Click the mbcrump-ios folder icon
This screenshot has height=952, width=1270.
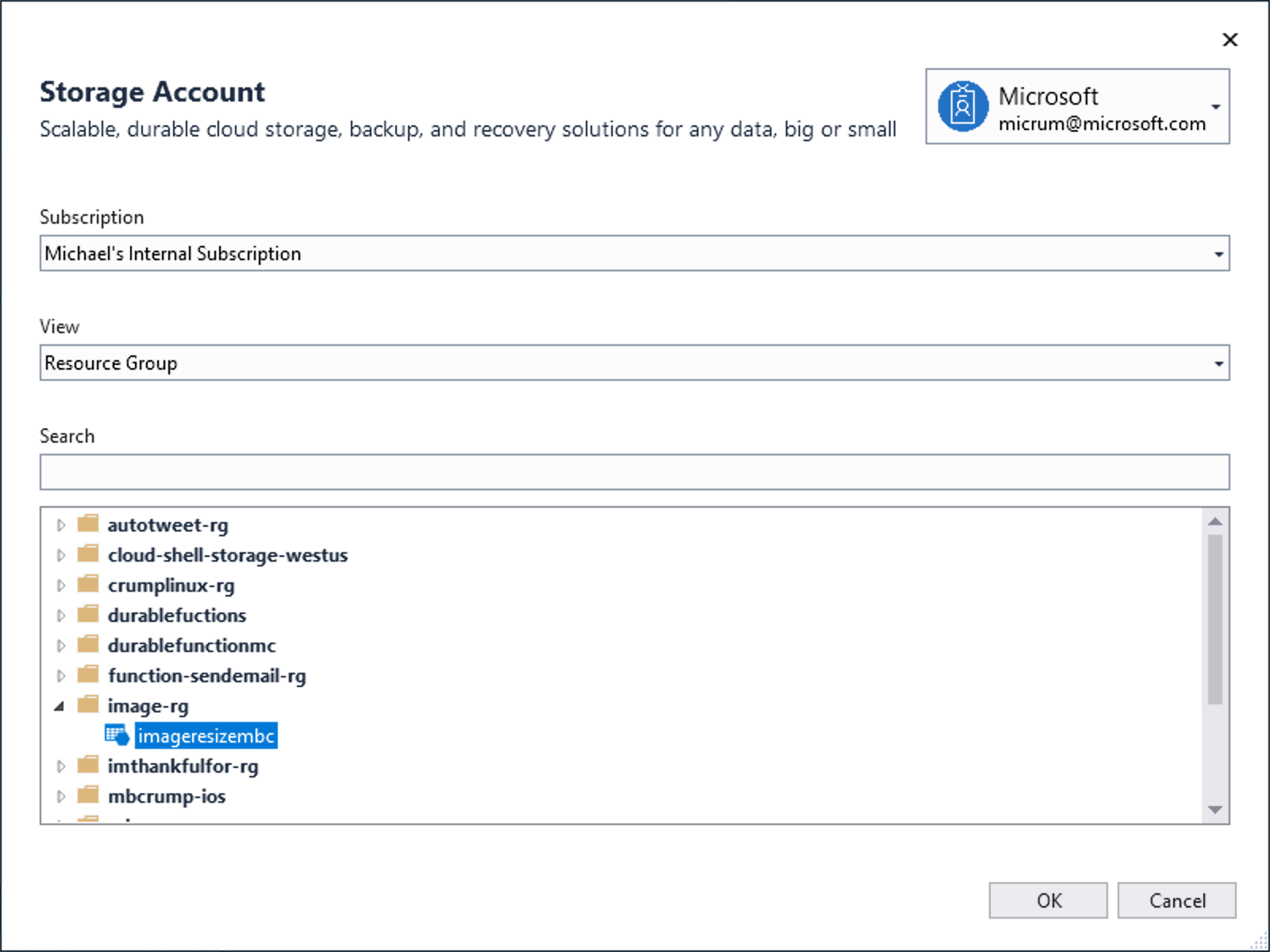click(88, 796)
